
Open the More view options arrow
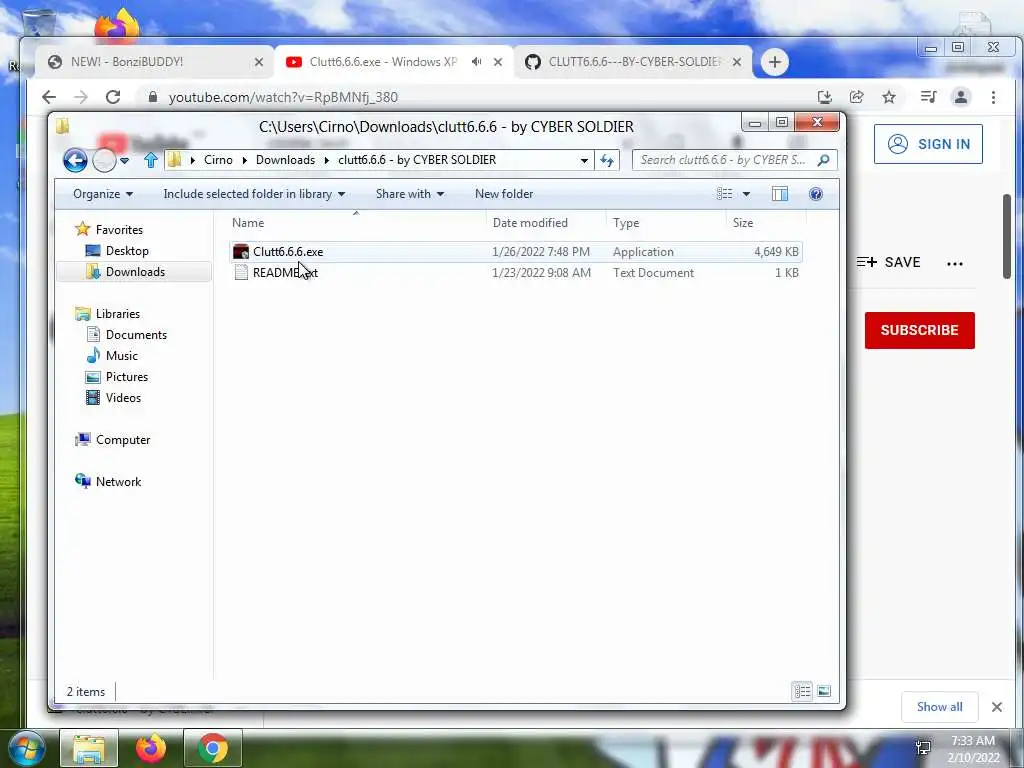(x=746, y=194)
